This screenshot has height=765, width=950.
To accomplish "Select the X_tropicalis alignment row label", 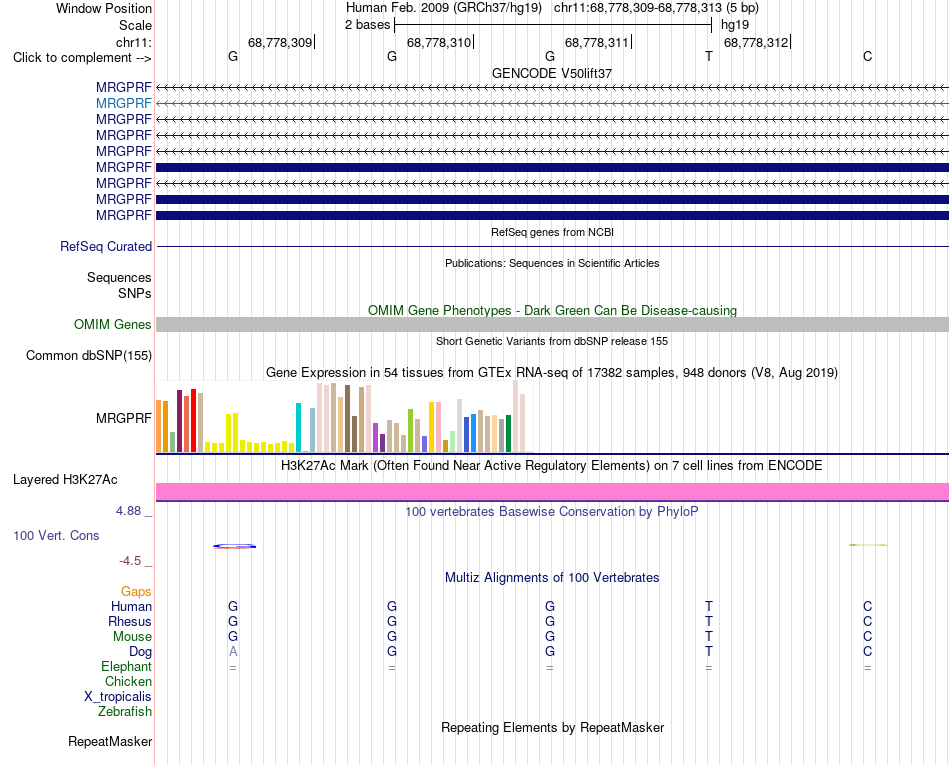I will tap(118, 697).
